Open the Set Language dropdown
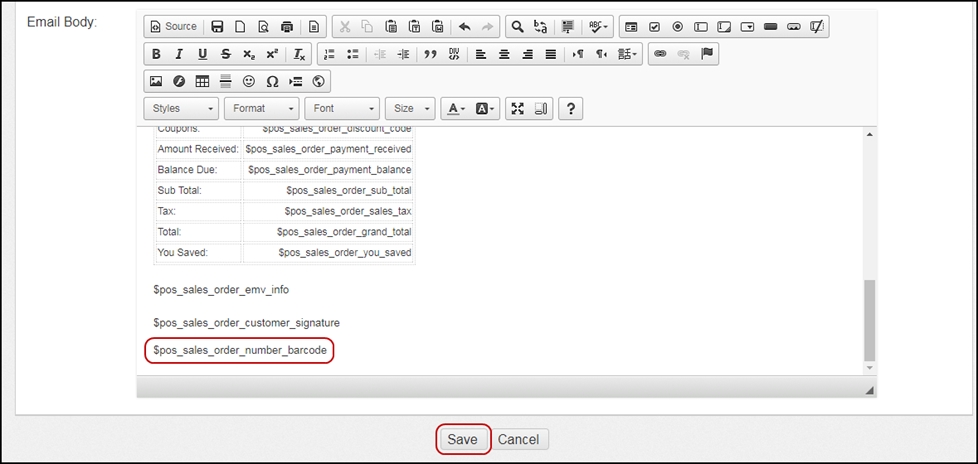 [627, 54]
